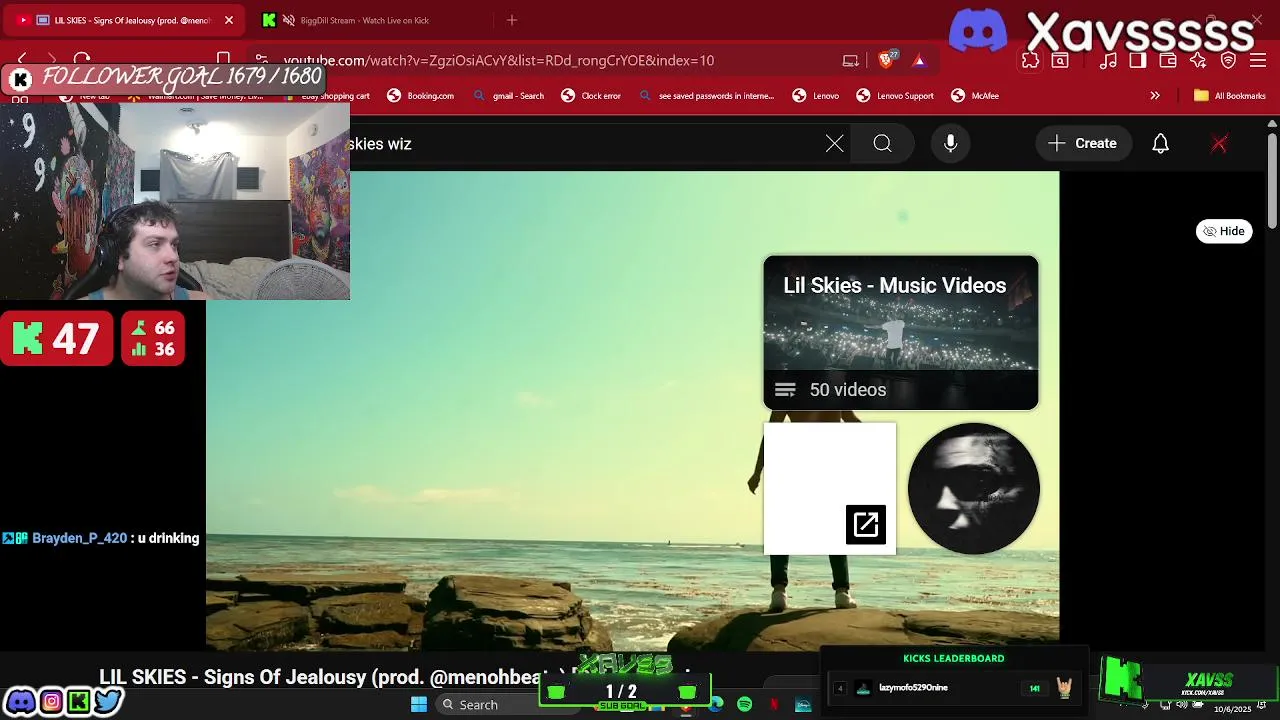The image size is (1280, 720).
Task: Toggle the browser sidebar panel icon
Action: point(1138,60)
